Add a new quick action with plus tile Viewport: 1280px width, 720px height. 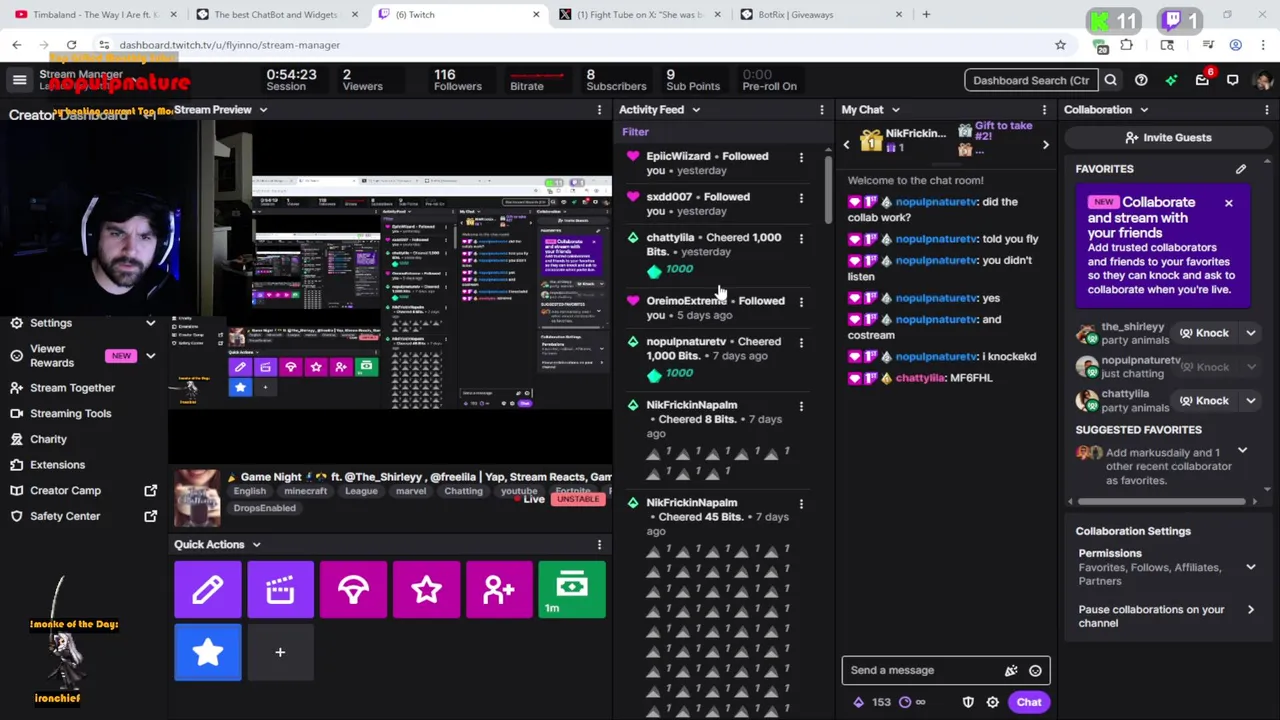click(x=280, y=652)
